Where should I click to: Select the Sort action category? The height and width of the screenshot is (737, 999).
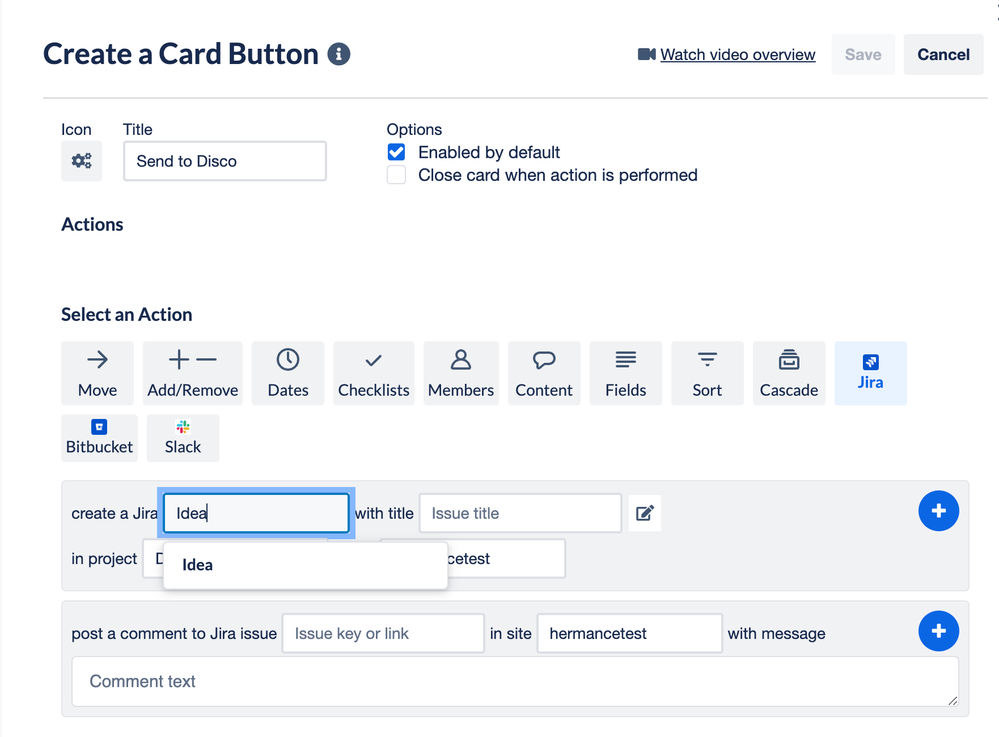click(707, 373)
